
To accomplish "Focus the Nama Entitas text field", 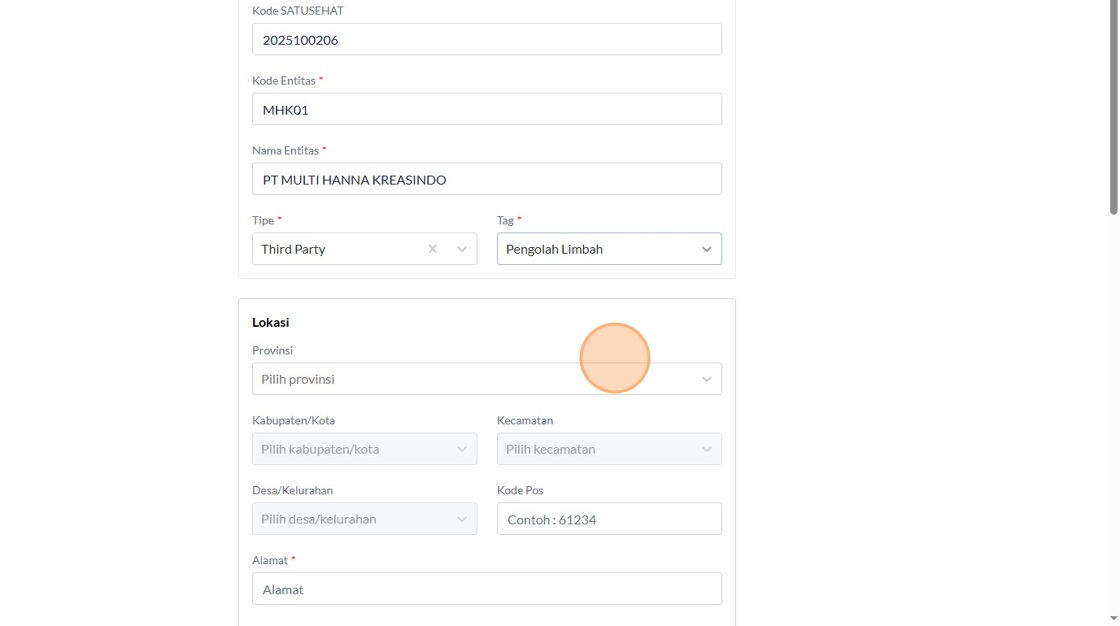I will (486, 180).
